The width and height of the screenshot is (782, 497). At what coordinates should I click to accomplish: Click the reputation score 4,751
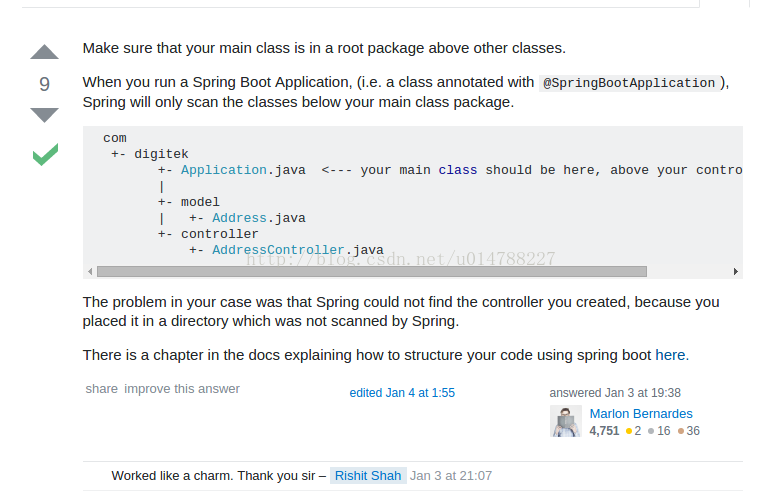pos(604,431)
